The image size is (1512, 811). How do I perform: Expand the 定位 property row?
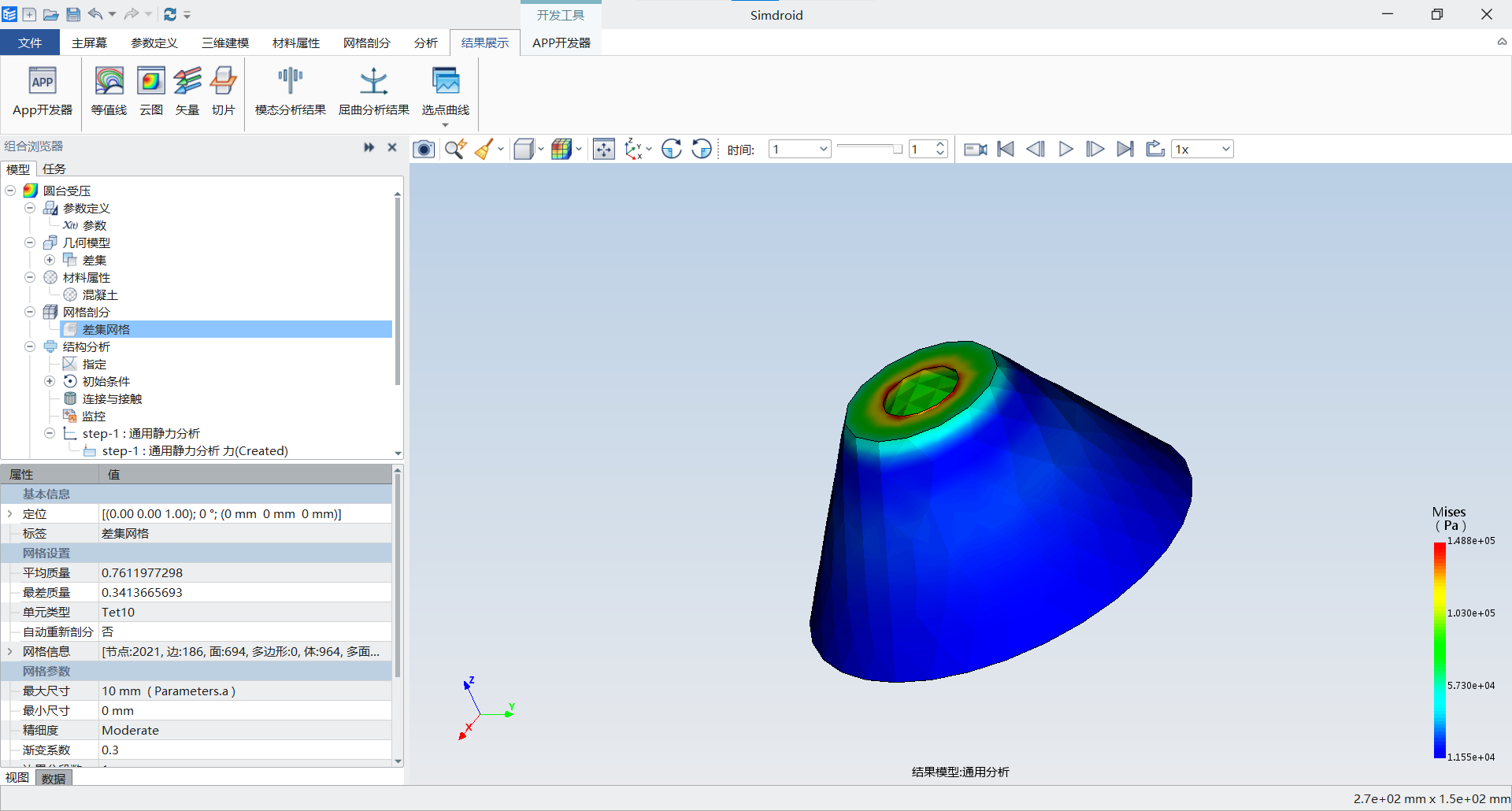pyautogui.click(x=9, y=513)
